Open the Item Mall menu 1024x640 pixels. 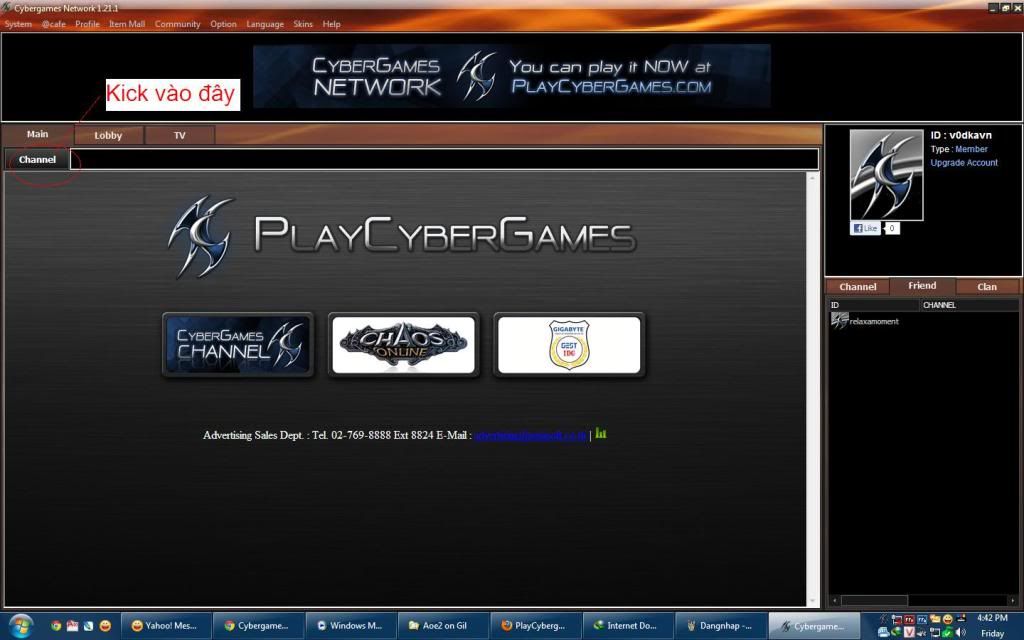click(127, 24)
